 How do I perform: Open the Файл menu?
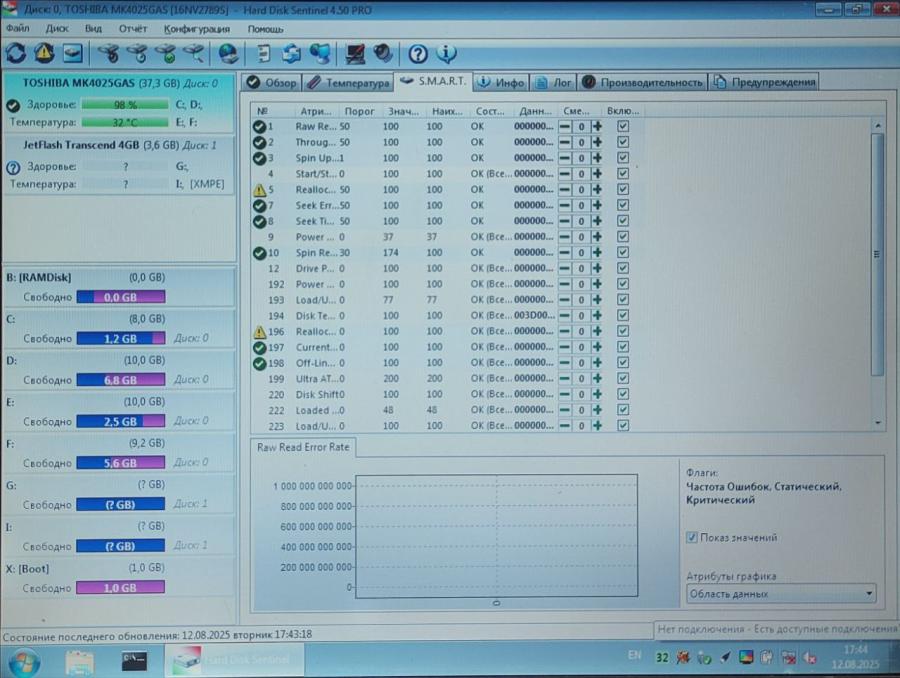[x=18, y=28]
